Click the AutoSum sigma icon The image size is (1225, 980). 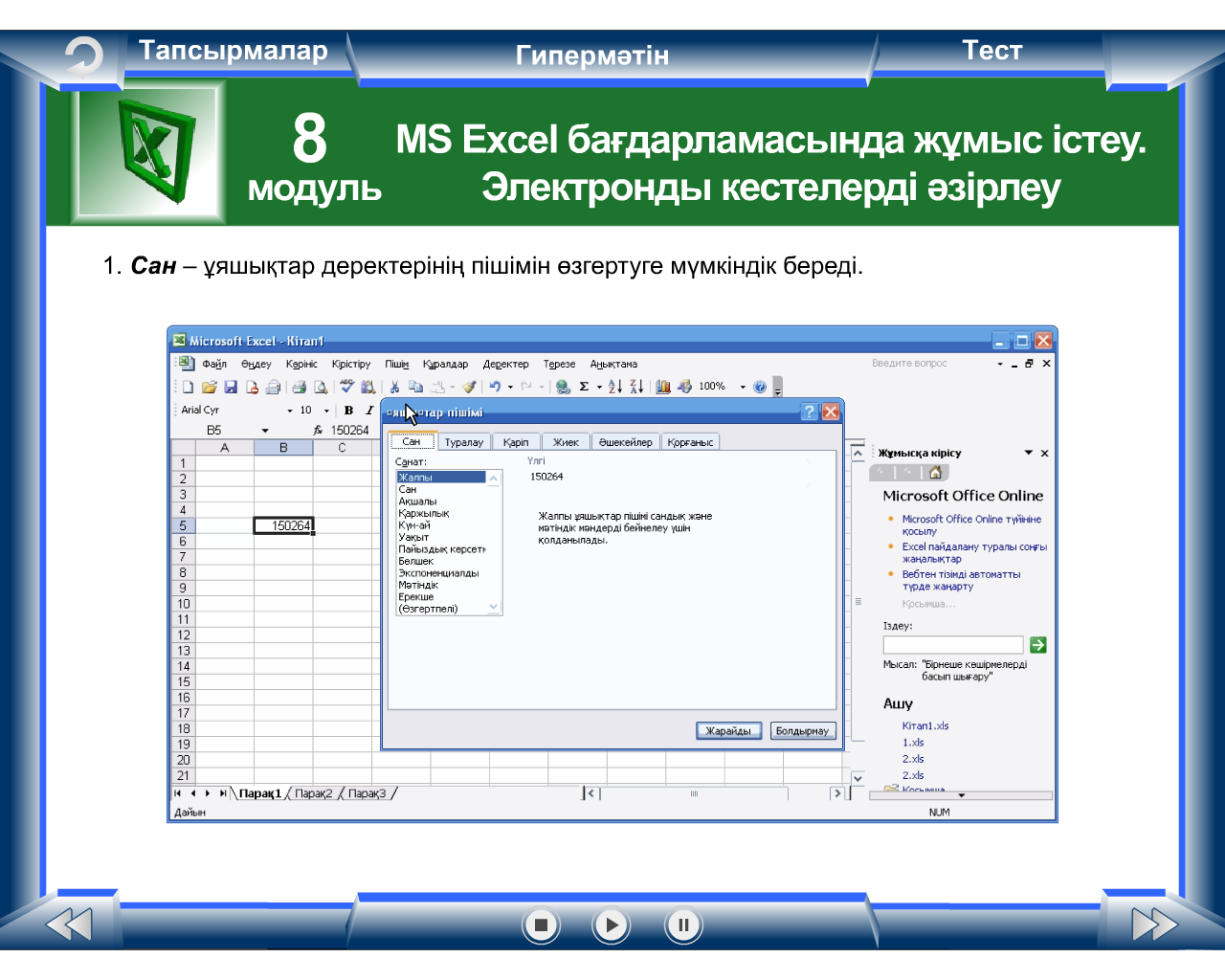pyautogui.click(x=584, y=387)
